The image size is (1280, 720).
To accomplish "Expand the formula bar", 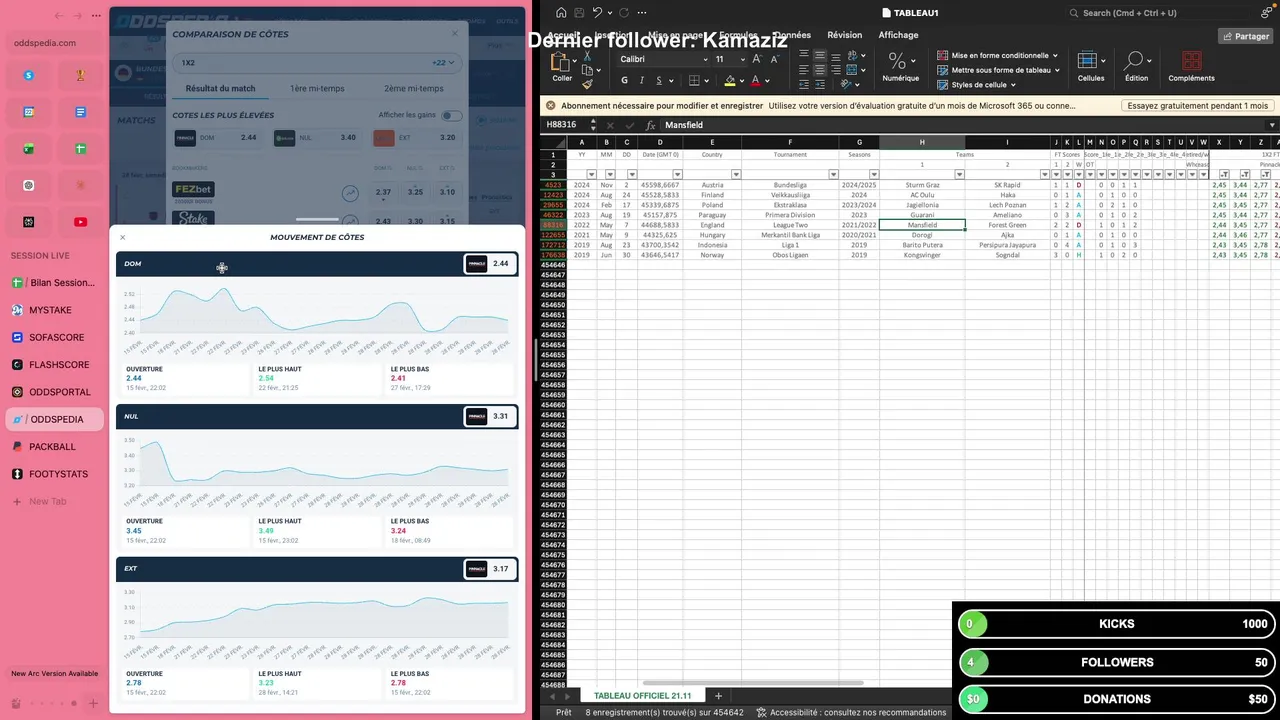I will point(1271,125).
